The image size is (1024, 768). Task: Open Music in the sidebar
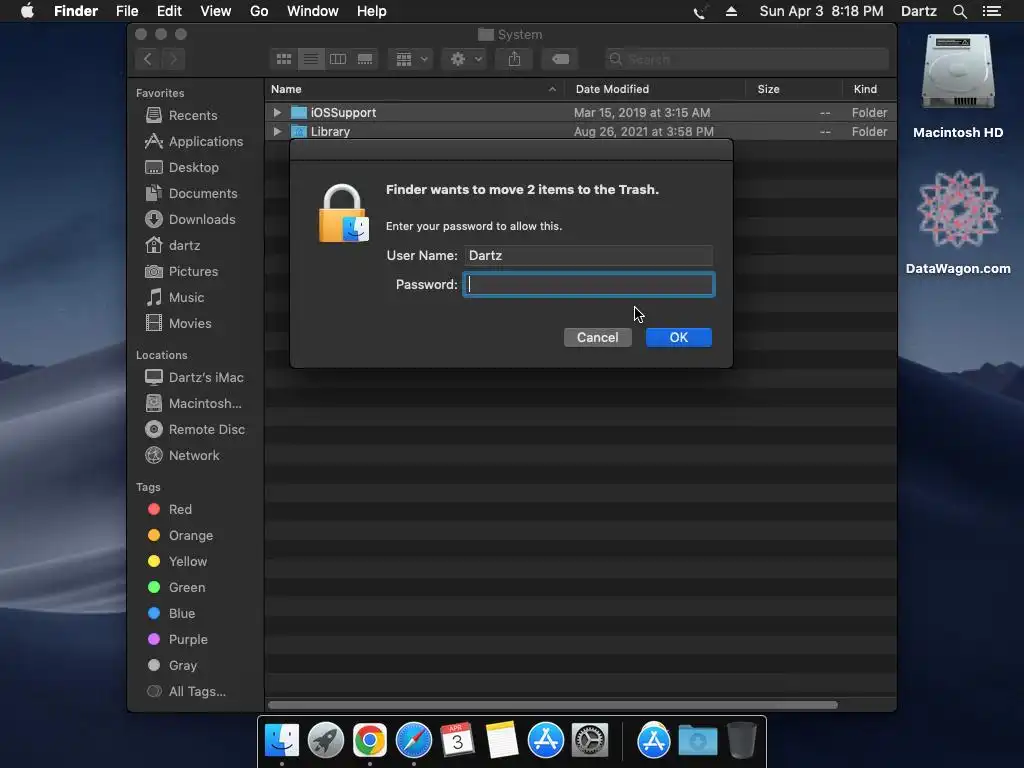coord(174,297)
